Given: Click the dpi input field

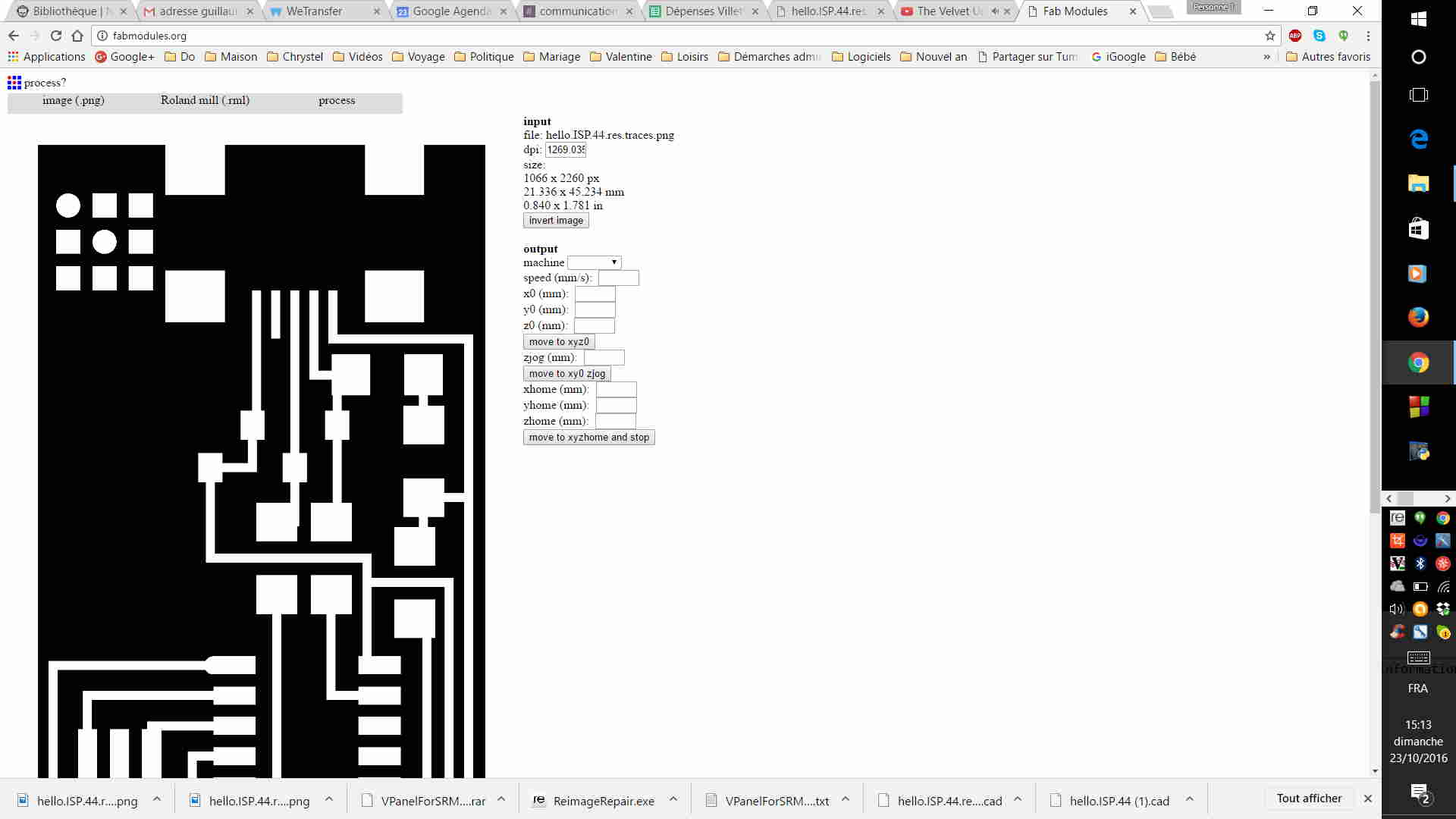Looking at the screenshot, I should [566, 149].
